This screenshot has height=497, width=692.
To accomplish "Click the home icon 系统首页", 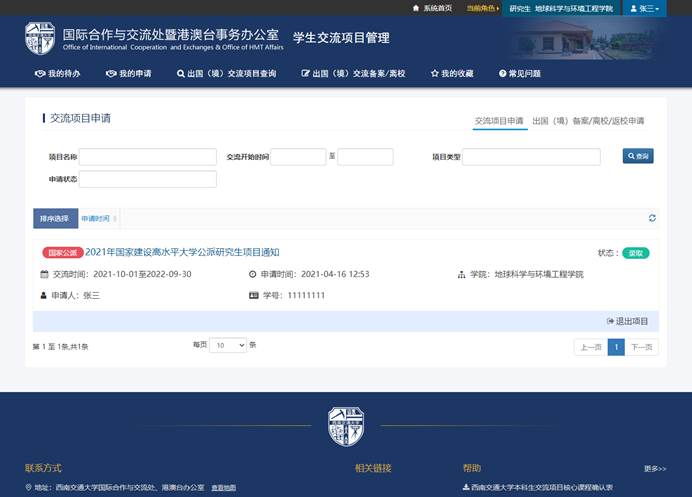I will click(417, 8).
